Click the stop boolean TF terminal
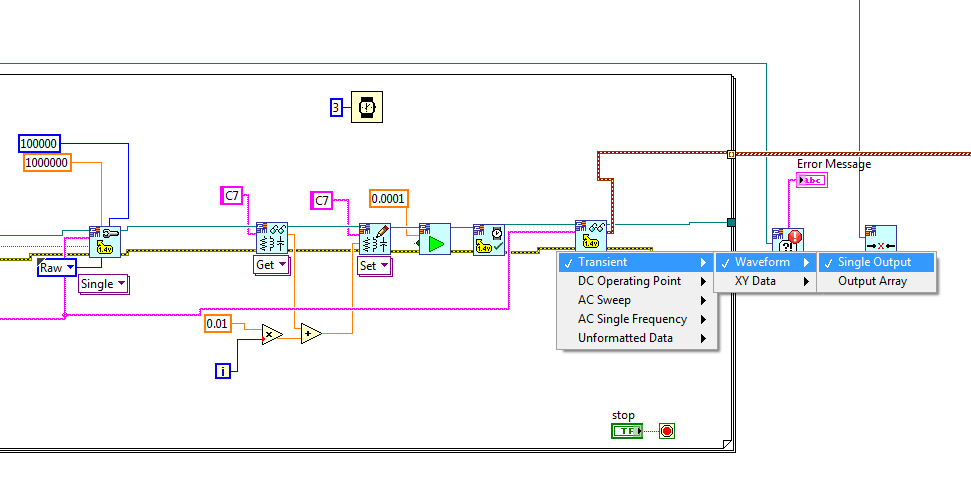 (627, 430)
